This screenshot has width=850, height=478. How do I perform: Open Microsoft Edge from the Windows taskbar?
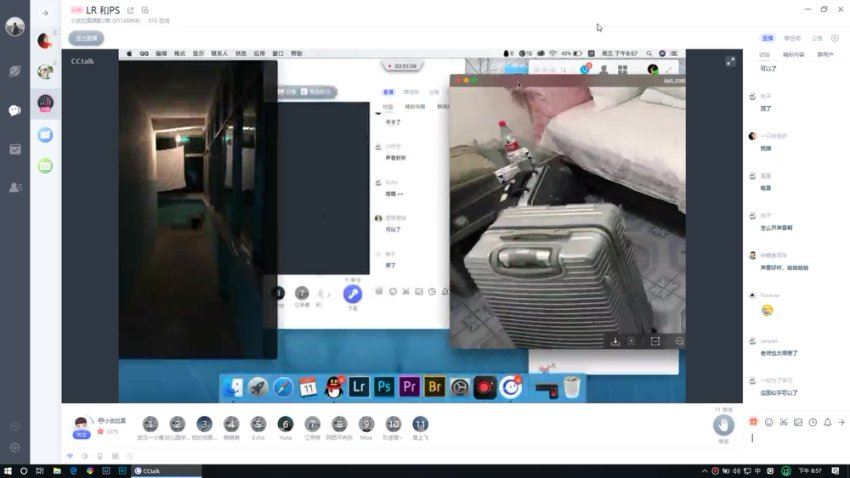pos(73,471)
